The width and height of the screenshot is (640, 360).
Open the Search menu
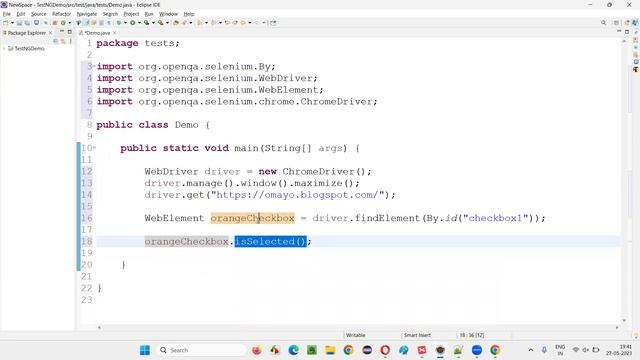pos(110,14)
